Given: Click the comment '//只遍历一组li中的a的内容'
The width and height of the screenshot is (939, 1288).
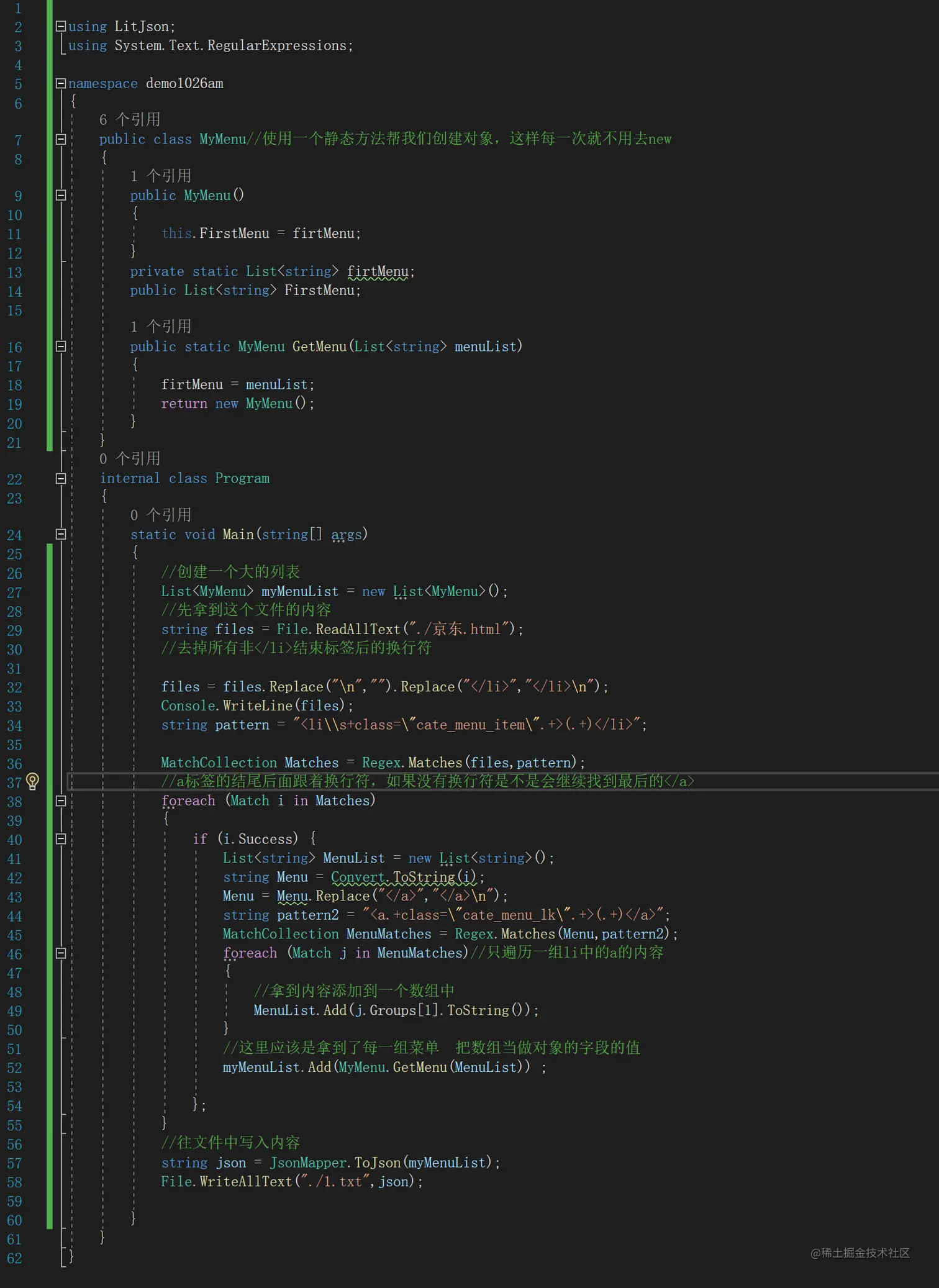Looking at the screenshot, I should 567,953.
